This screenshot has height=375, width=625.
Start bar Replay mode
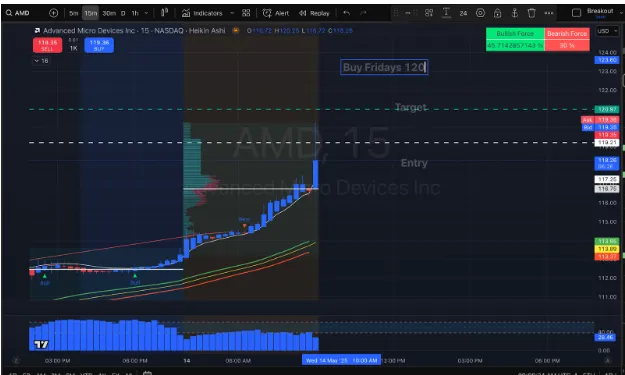[314, 13]
